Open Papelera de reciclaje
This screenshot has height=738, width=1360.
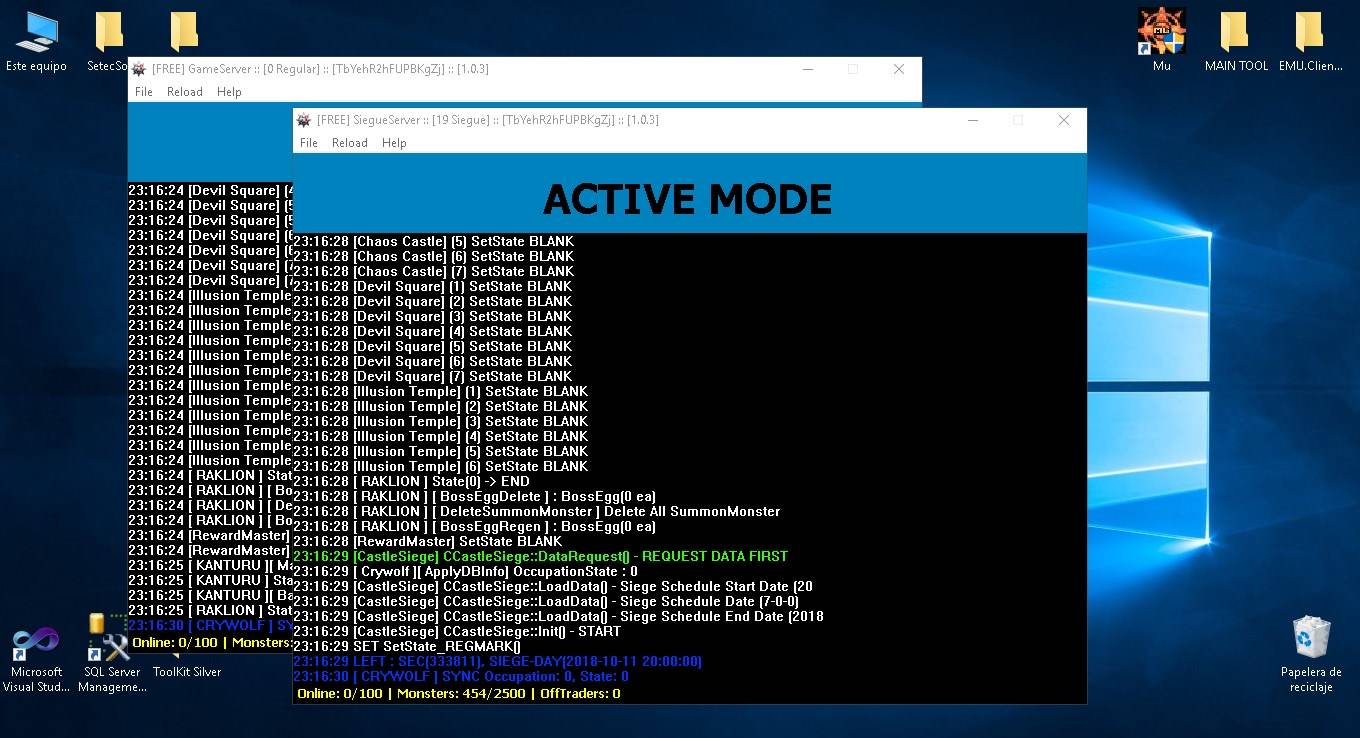coord(1310,655)
